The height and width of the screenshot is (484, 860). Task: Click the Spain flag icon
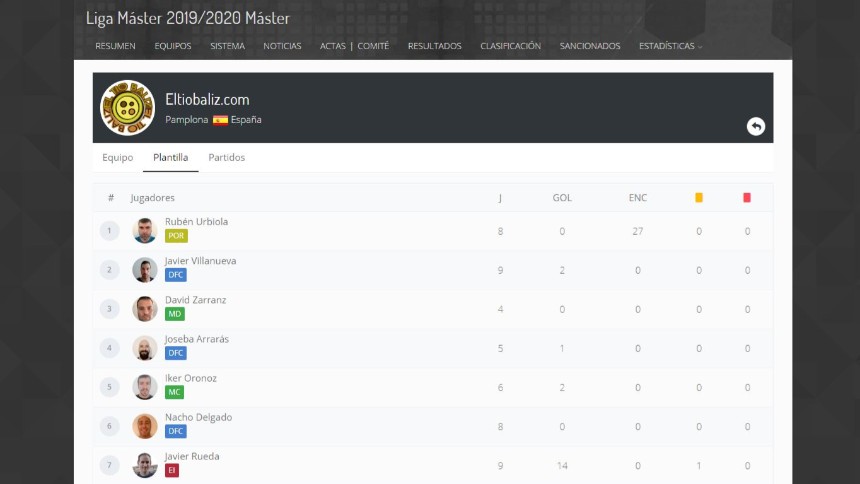(220, 120)
